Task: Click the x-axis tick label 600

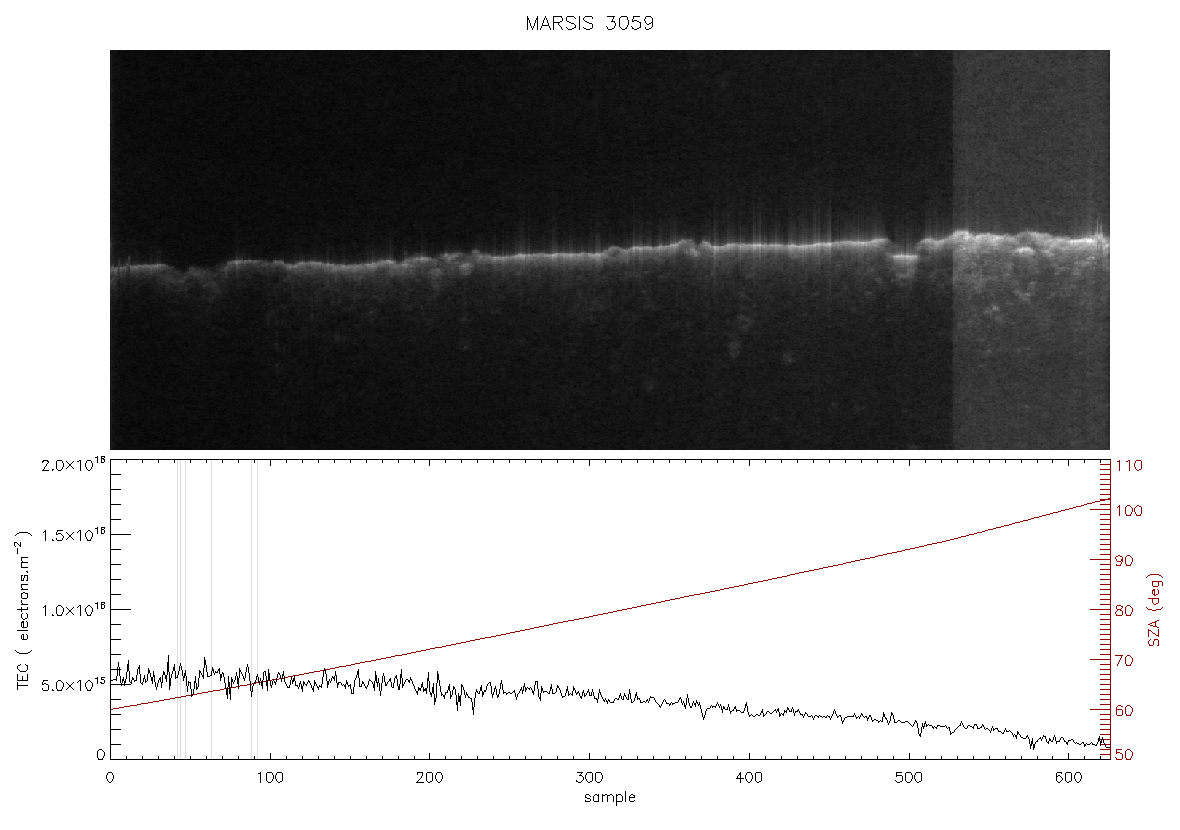Action: pos(1068,777)
